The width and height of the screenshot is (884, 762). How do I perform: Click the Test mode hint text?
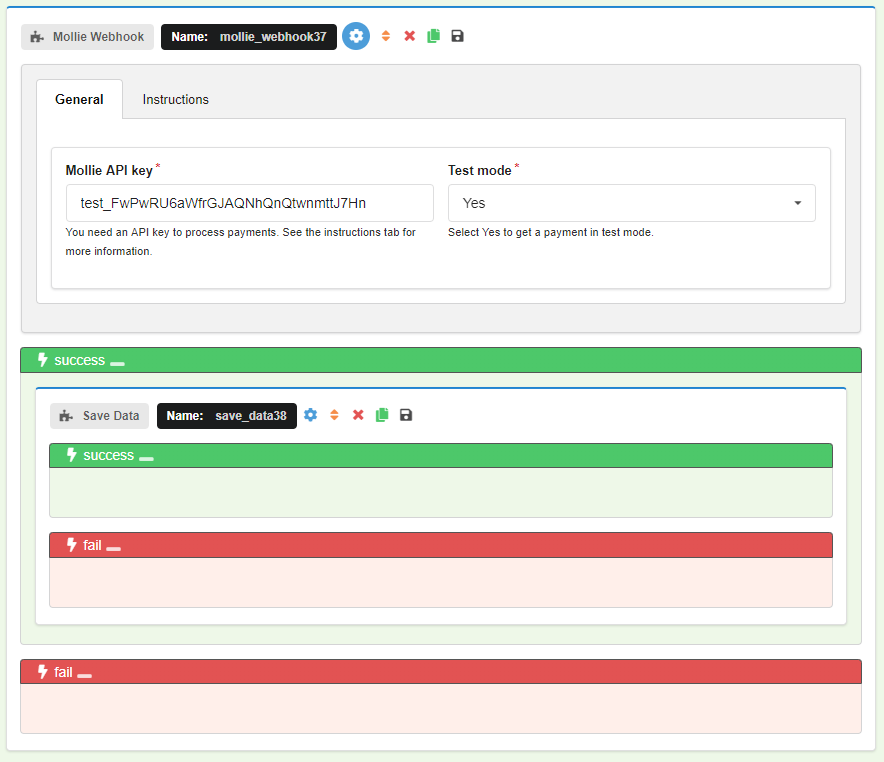[551, 232]
